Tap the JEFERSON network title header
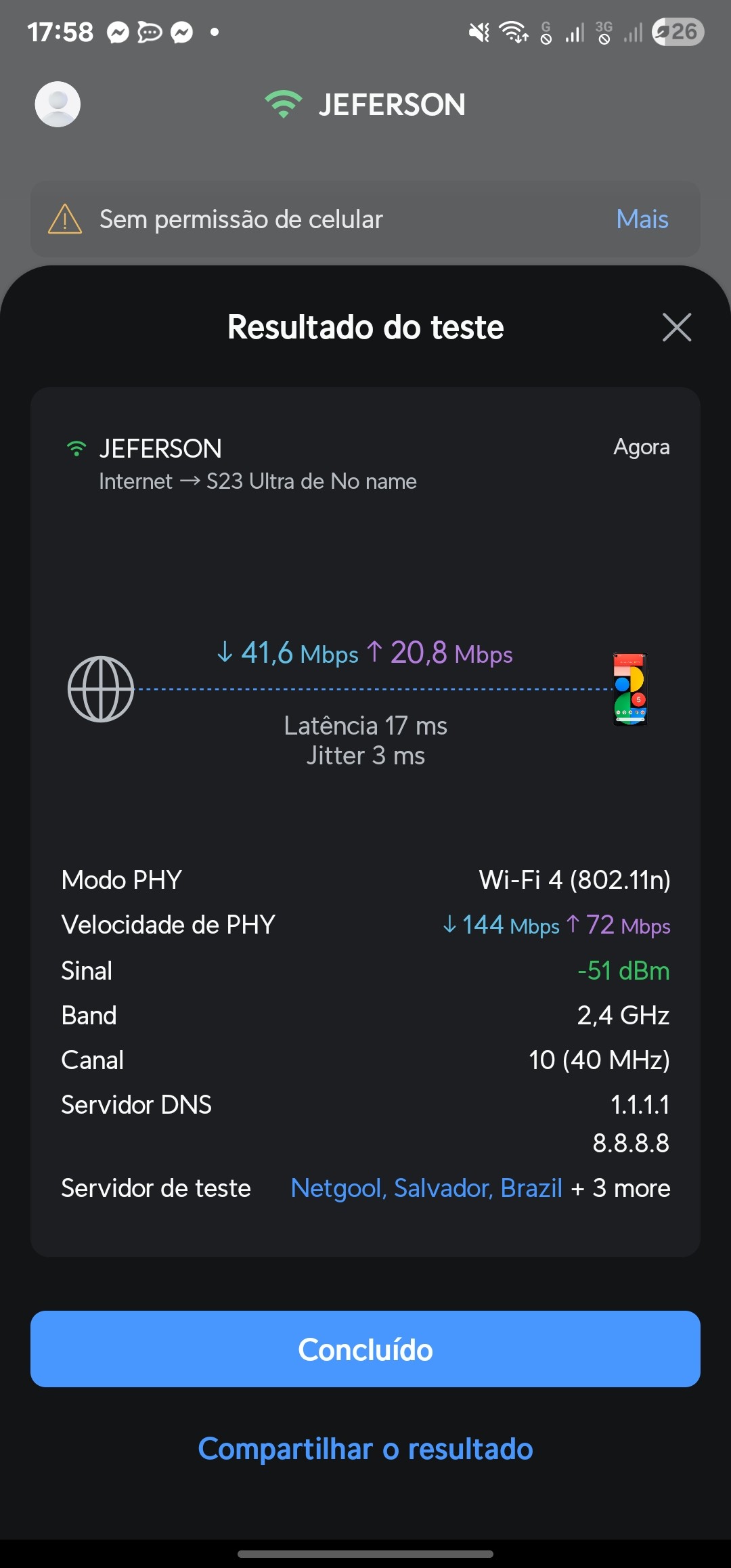The width and height of the screenshot is (731, 1568). point(391,104)
